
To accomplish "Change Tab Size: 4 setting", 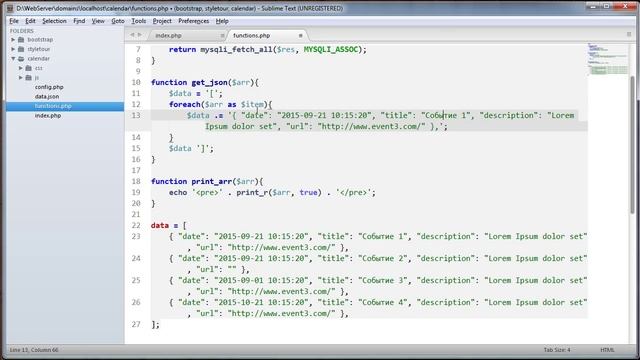I will tap(557, 350).
